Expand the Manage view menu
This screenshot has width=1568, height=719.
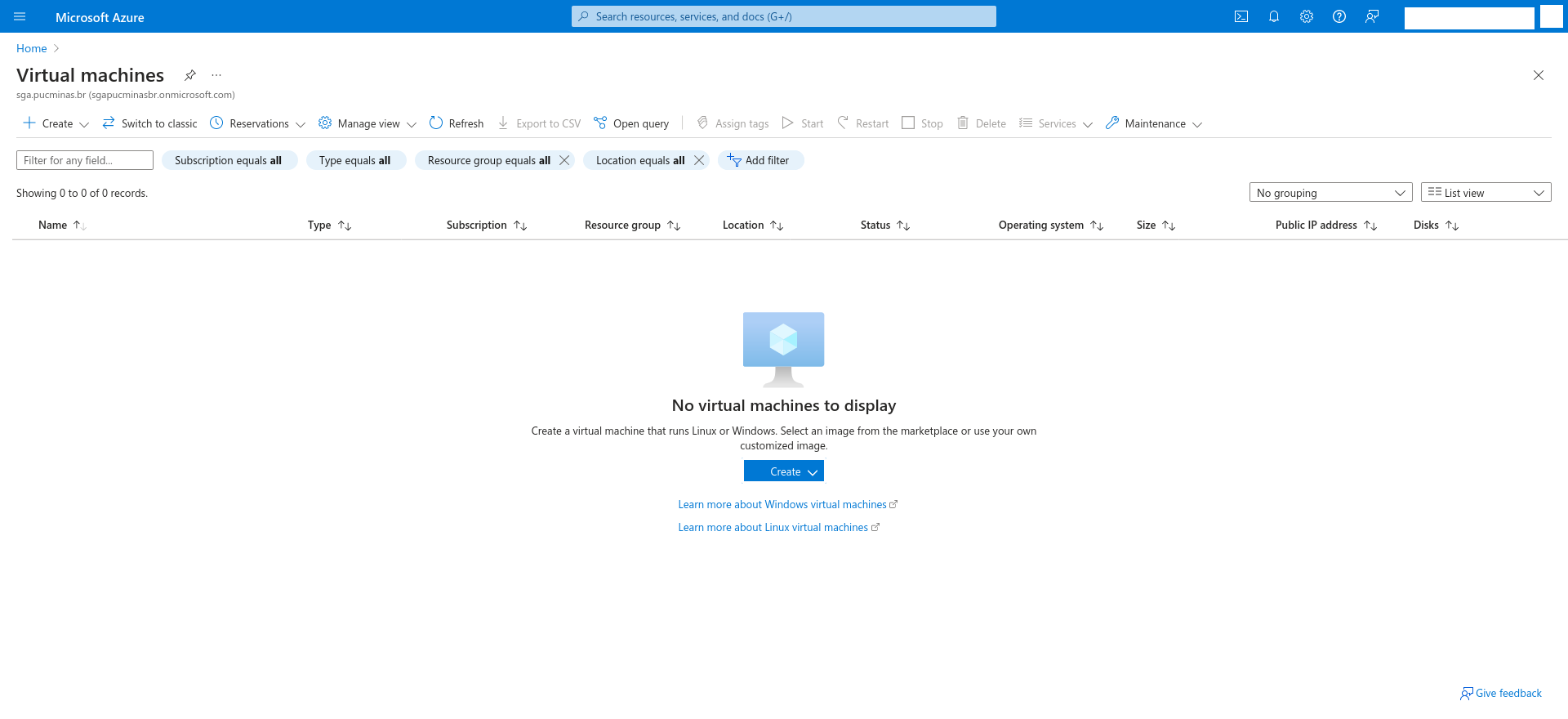(367, 123)
